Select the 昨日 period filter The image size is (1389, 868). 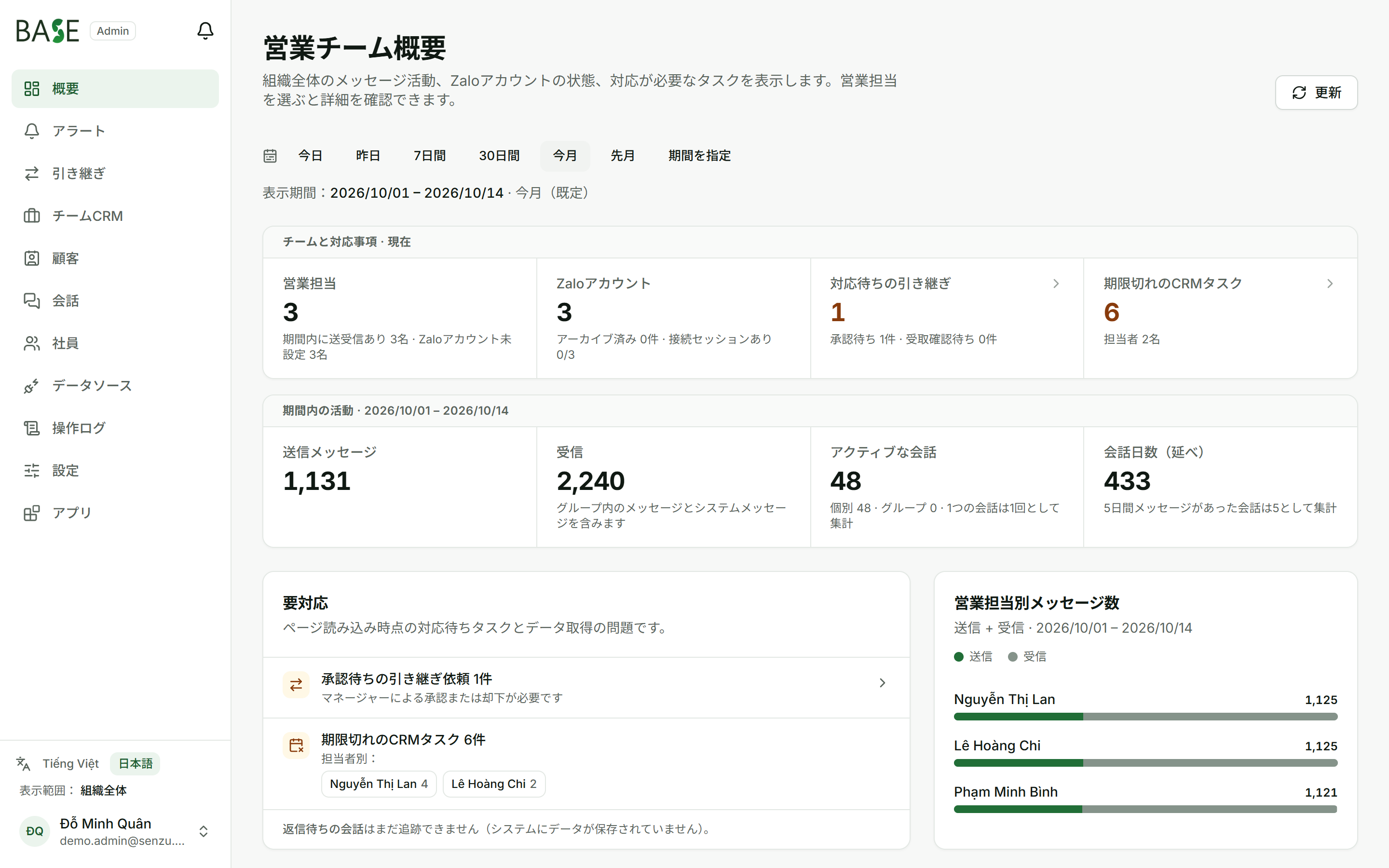pos(368,156)
